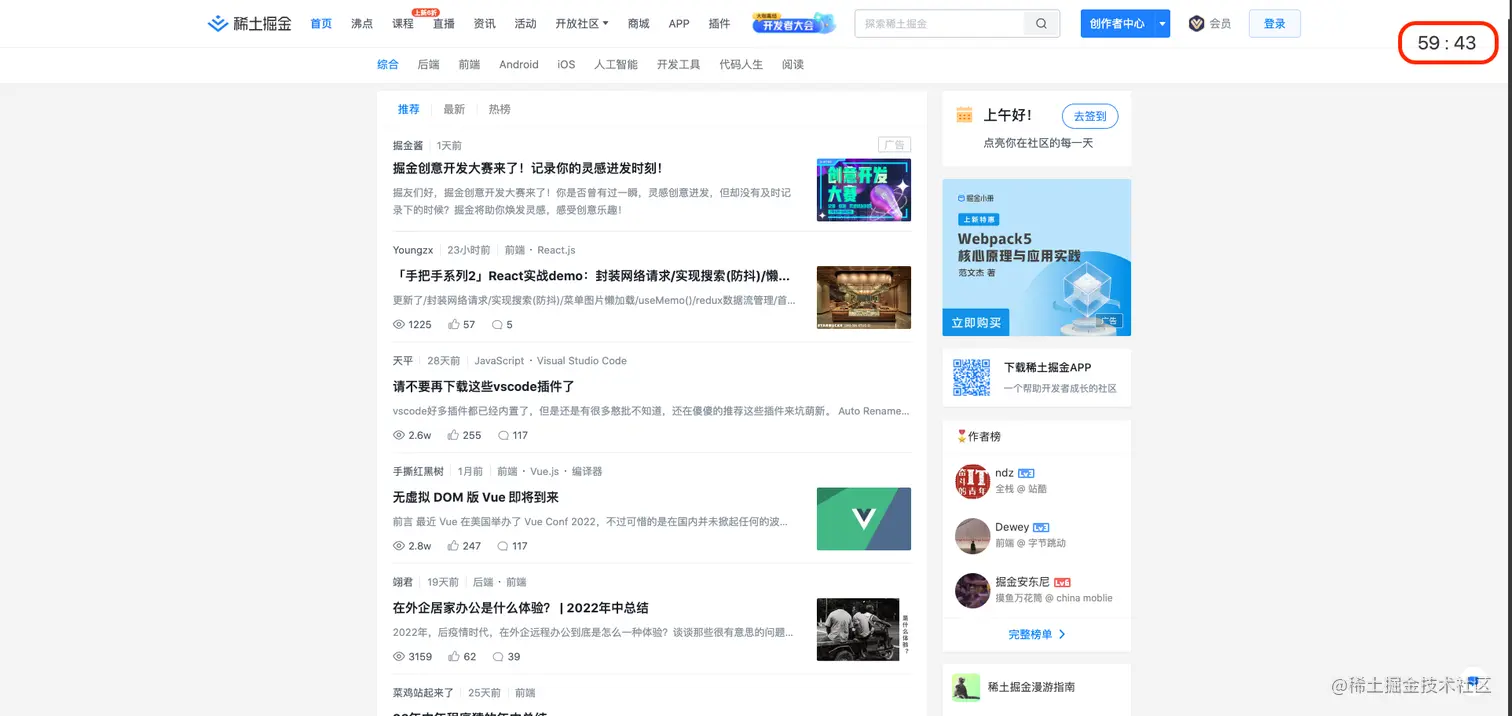Click the 稀土掘金漫游指南 icon
This screenshot has height=716, width=1512.
[x=966, y=687]
